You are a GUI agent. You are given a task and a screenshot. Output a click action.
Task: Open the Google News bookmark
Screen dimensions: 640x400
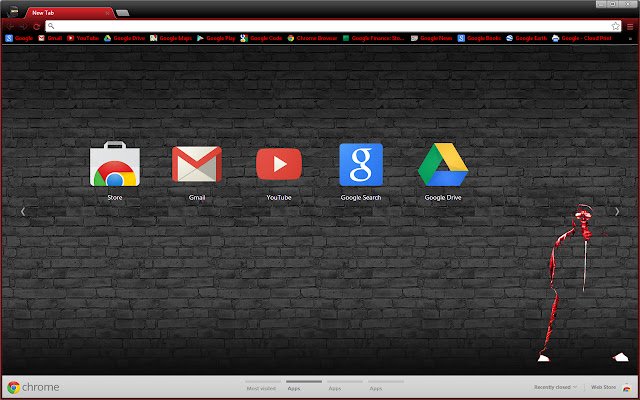(431, 38)
